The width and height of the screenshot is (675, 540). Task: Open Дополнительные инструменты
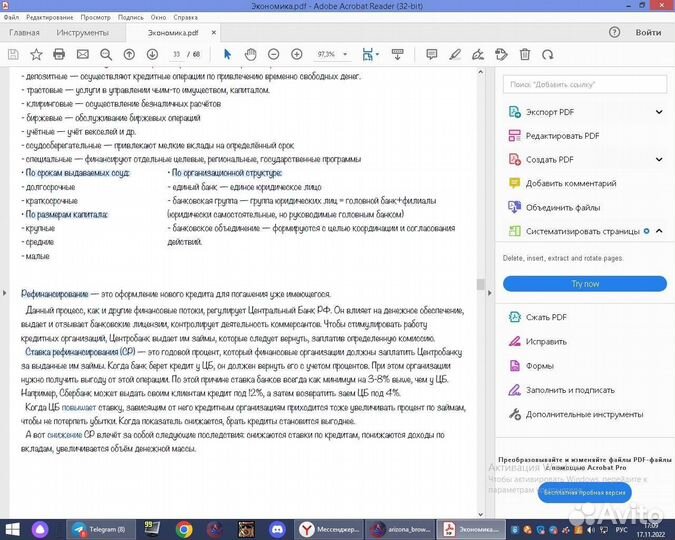pyautogui.click(x=585, y=415)
